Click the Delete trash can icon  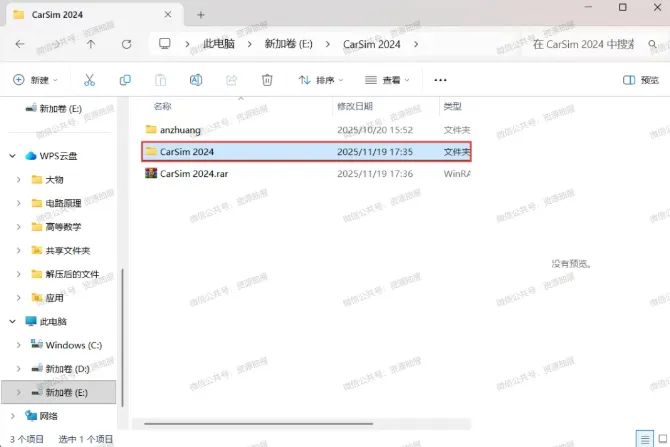coord(267,80)
